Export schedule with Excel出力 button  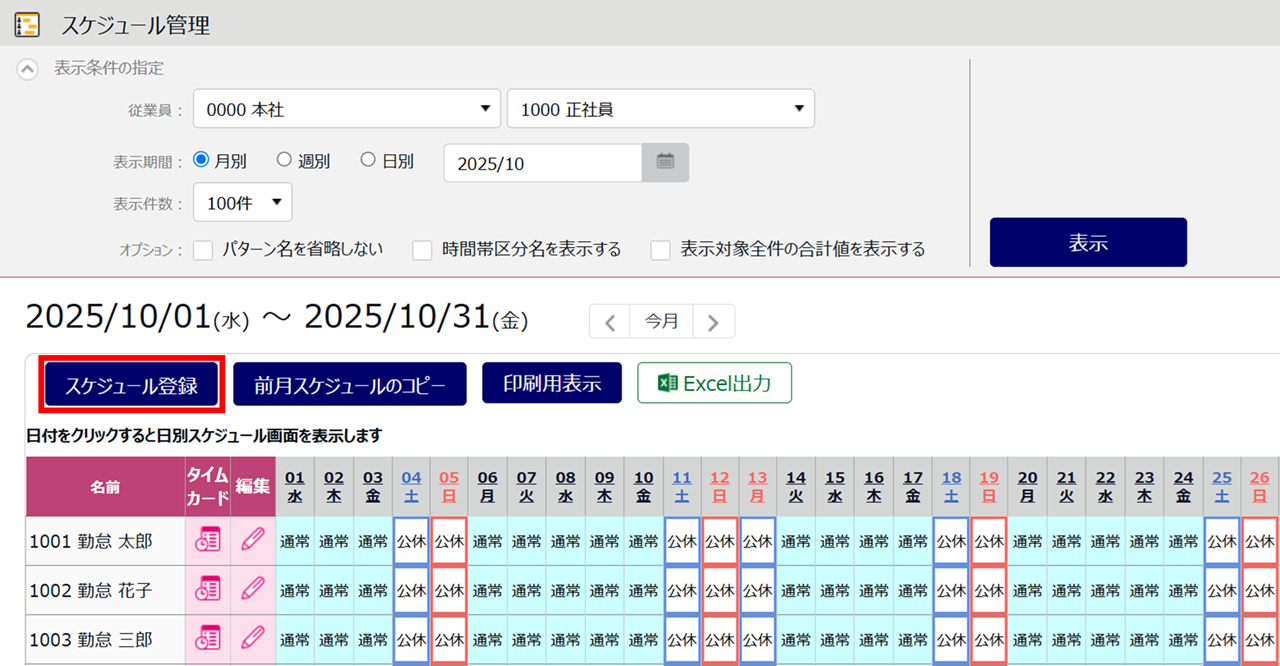click(x=714, y=383)
